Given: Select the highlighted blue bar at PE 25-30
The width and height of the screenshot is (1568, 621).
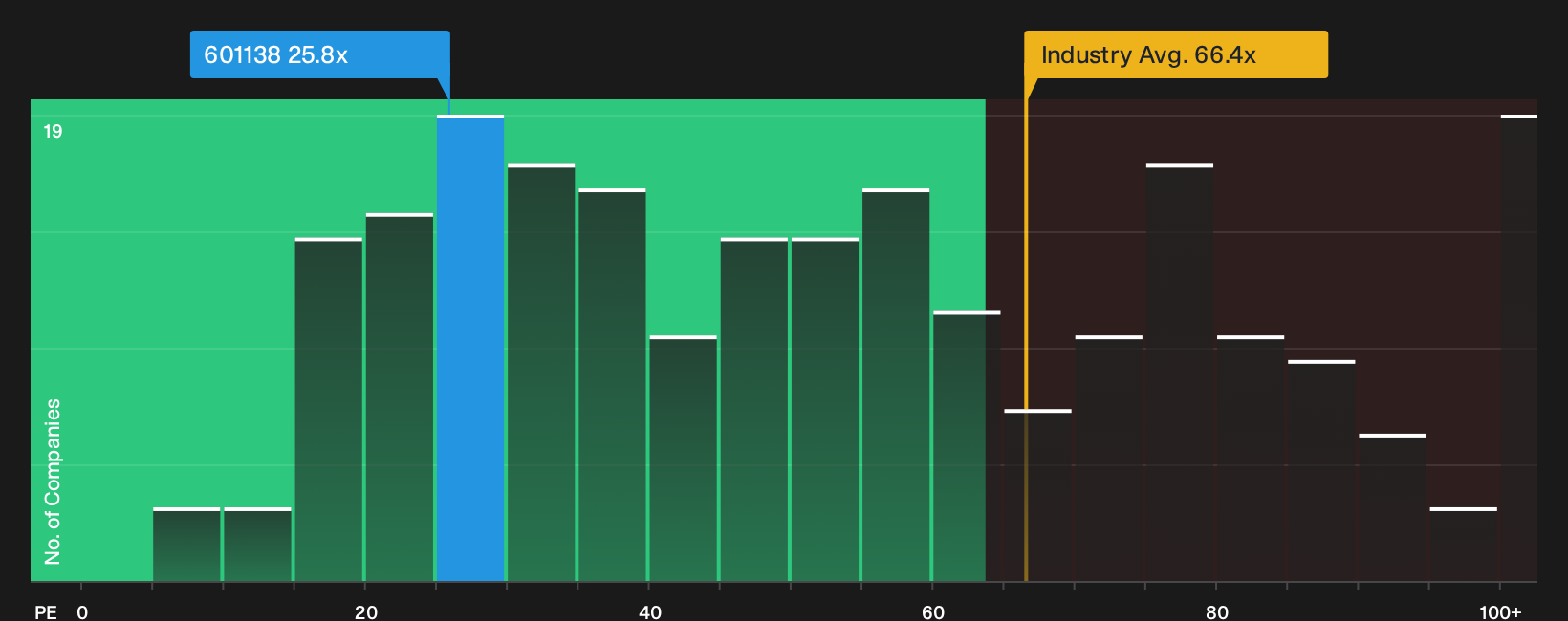Looking at the screenshot, I should 470,348.
